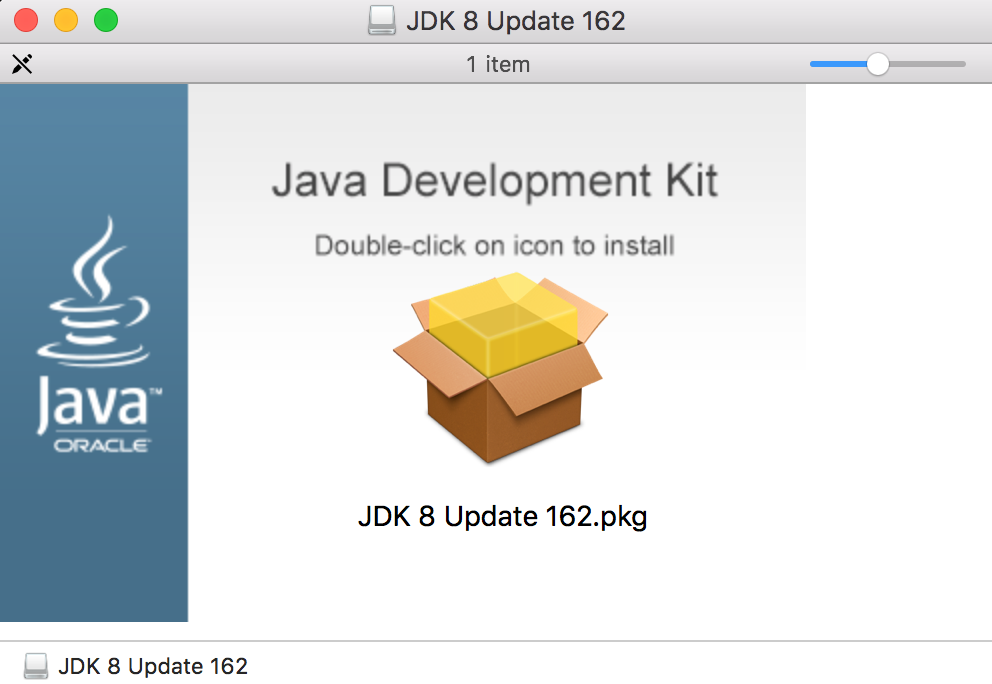The image size is (992, 684).
Task: Minimize the window with the yellow button
Action: (x=66, y=20)
